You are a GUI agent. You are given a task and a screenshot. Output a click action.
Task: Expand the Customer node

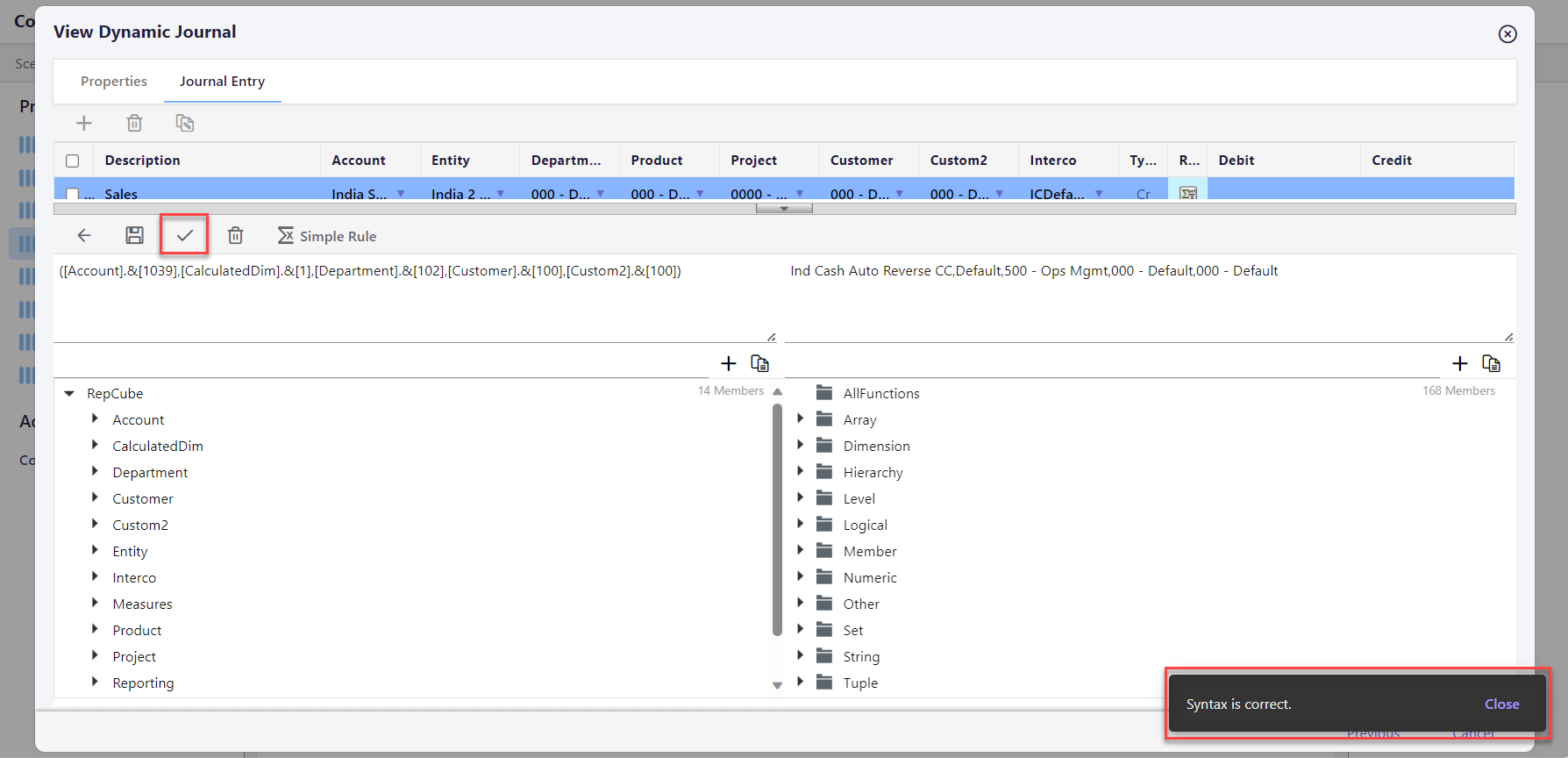tap(95, 498)
